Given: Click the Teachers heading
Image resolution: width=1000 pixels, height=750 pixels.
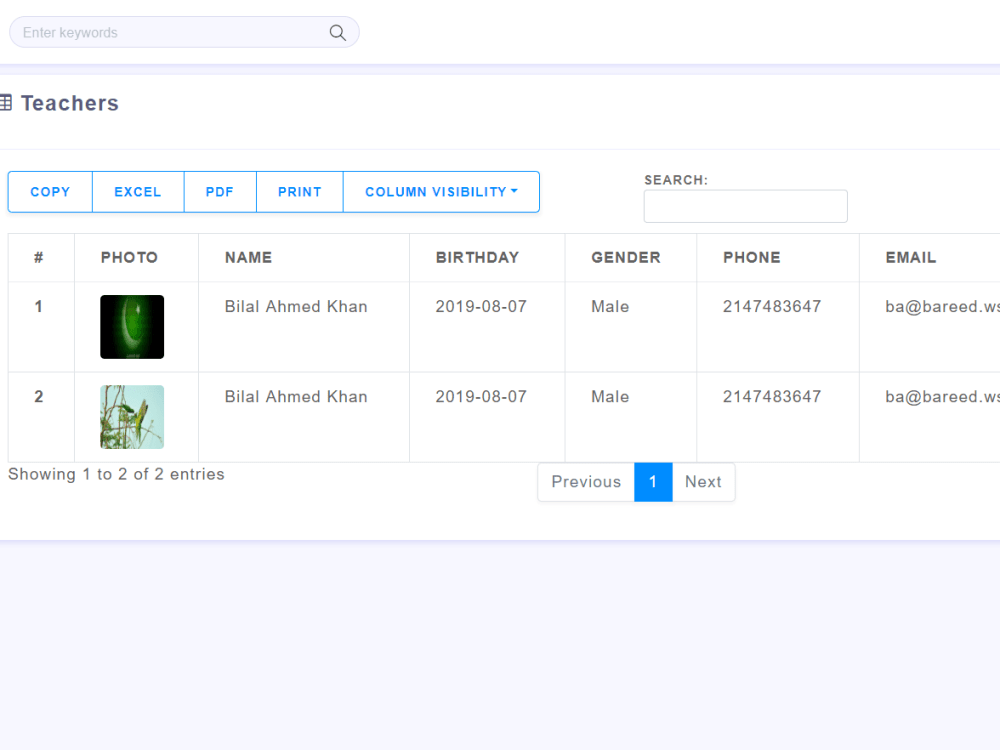Looking at the screenshot, I should point(70,103).
